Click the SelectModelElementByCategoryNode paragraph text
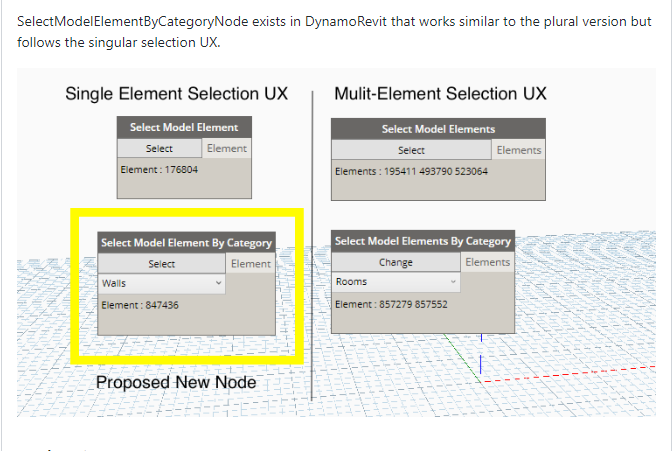672x451 pixels. point(334,32)
